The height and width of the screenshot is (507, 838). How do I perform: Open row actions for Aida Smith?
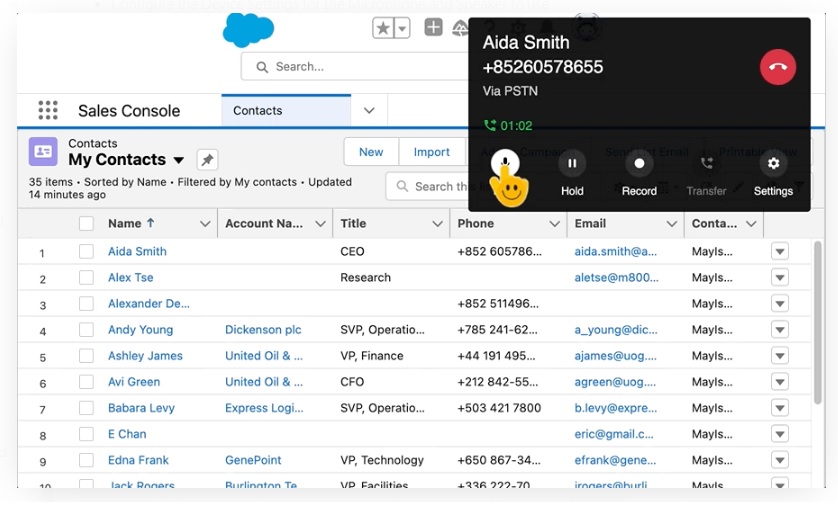point(780,251)
